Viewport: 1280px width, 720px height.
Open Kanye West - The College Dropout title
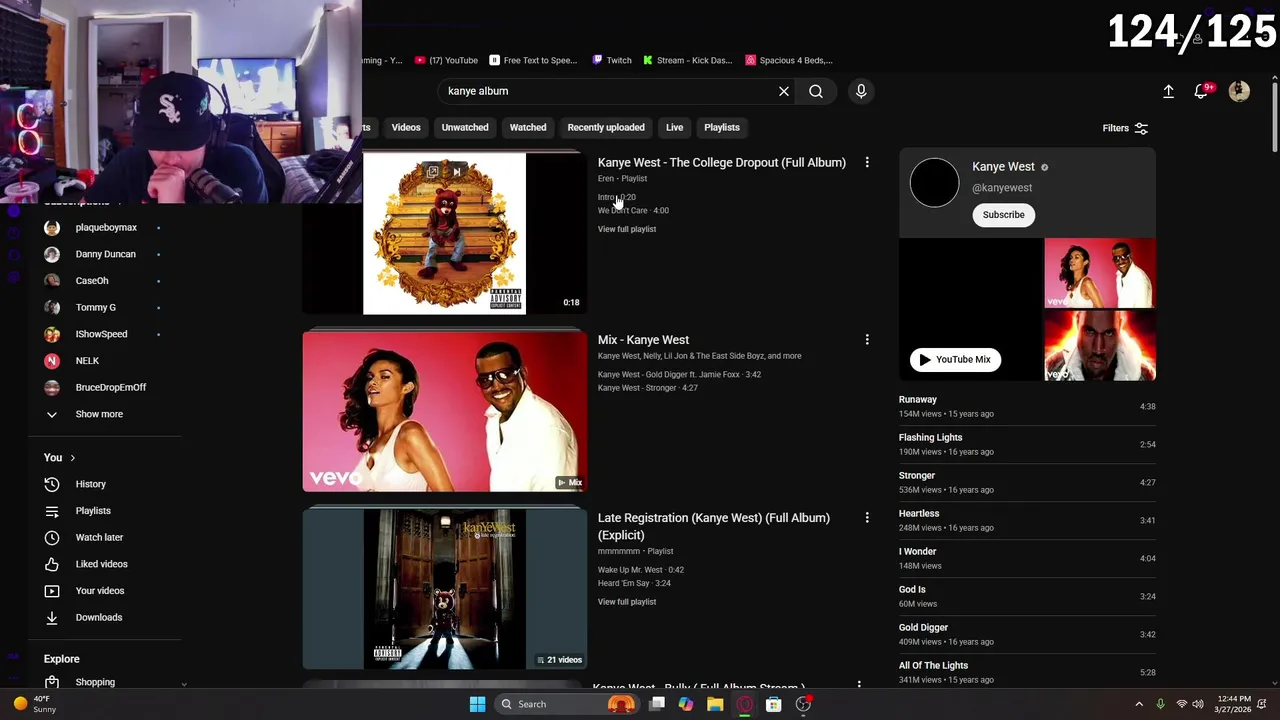click(722, 162)
